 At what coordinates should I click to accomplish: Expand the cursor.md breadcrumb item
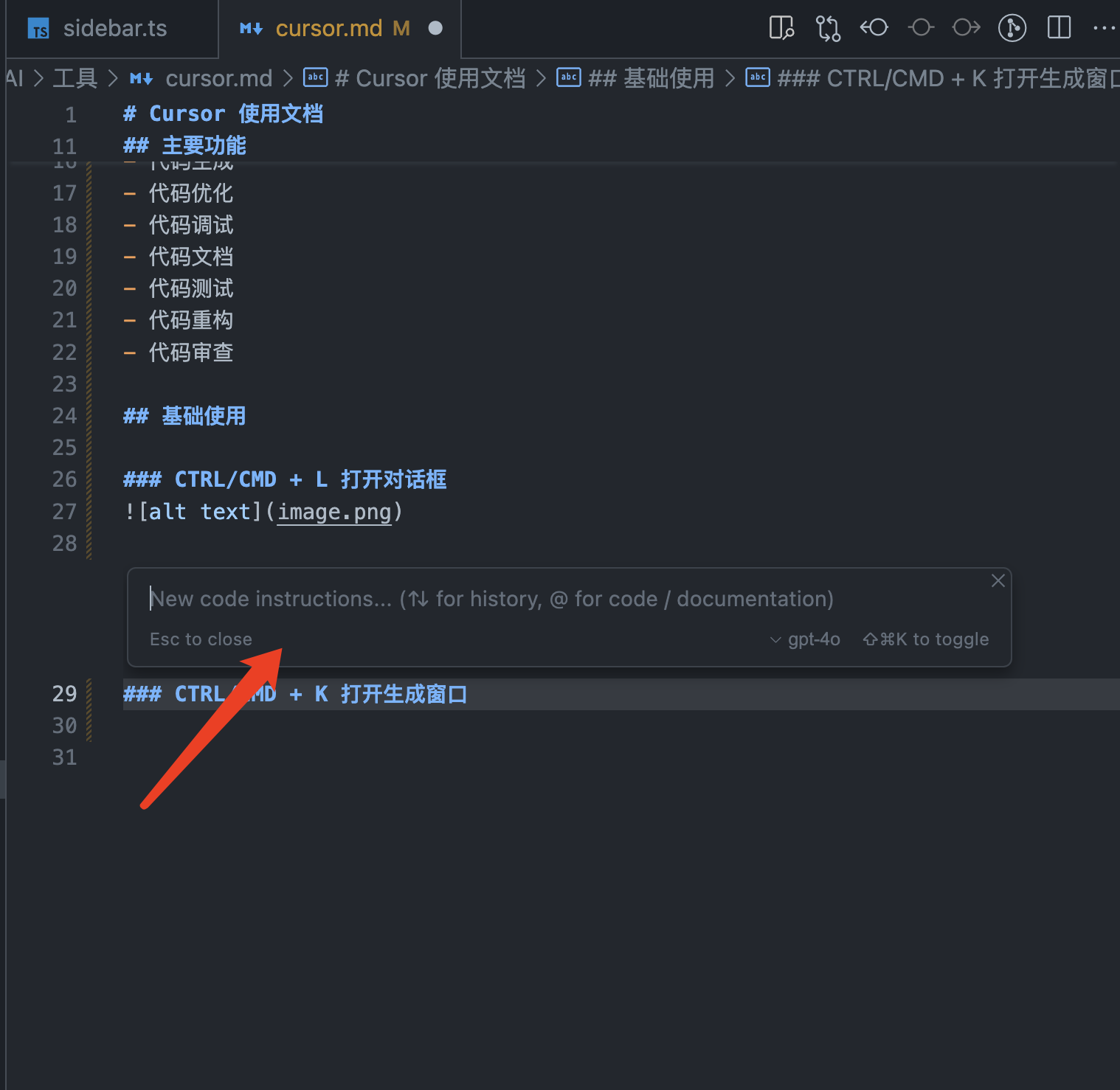pos(218,78)
